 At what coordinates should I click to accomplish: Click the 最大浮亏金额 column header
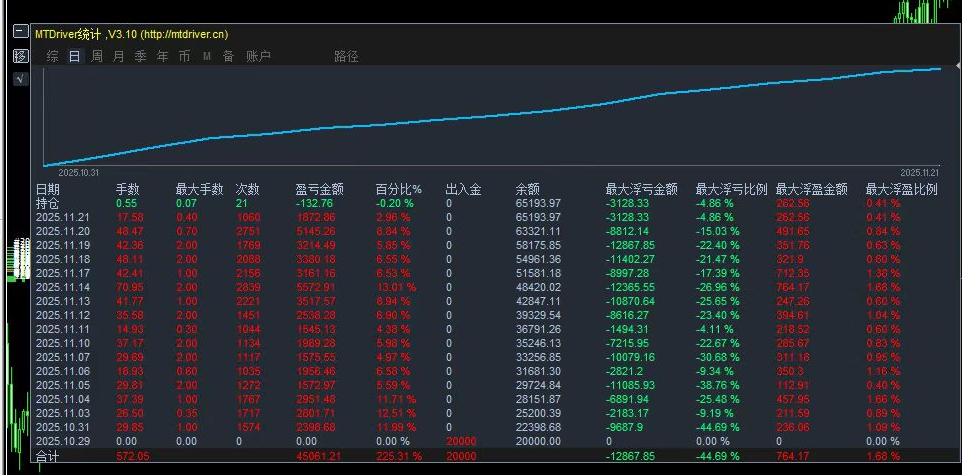pos(642,189)
